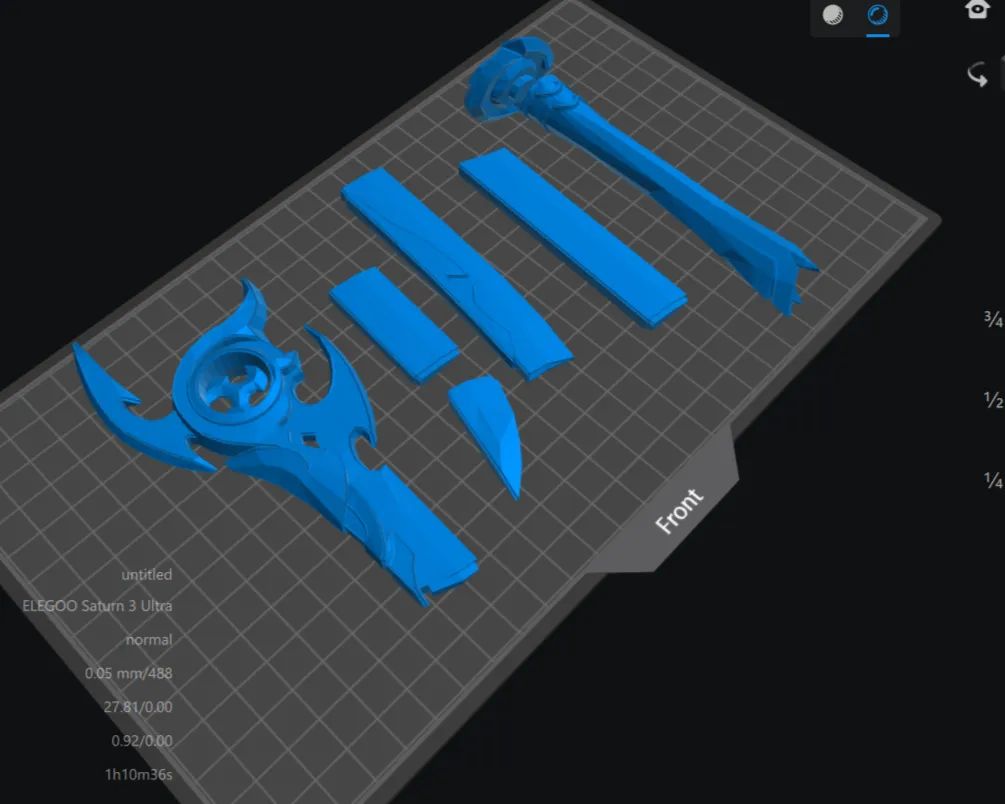Click the "ELEGOO Saturn 3 Ultra" printer label
The height and width of the screenshot is (804, 1005).
click(x=97, y=606)
